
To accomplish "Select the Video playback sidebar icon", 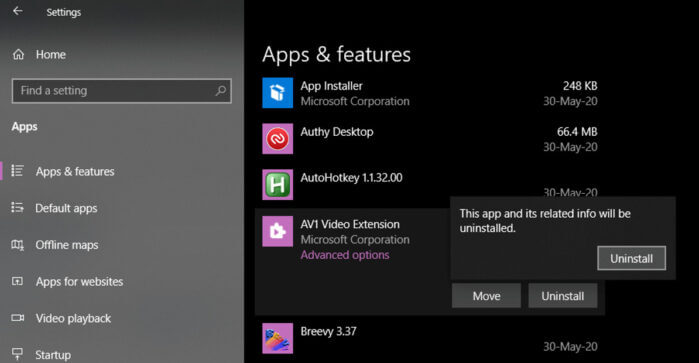I will [x=17, y=318].
